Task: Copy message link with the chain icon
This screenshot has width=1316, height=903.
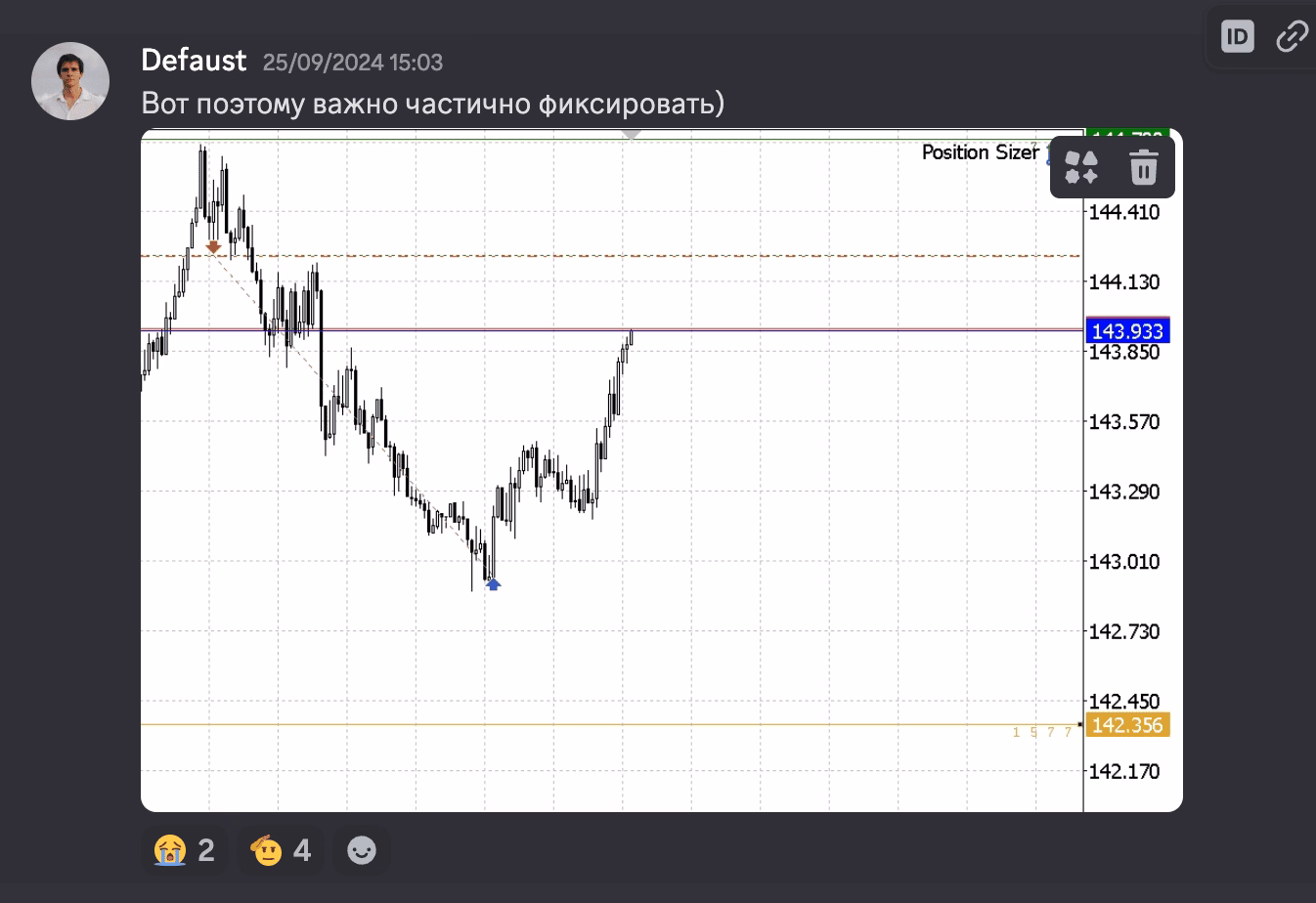Action: pyautogui.click(x=1293, y=37)
